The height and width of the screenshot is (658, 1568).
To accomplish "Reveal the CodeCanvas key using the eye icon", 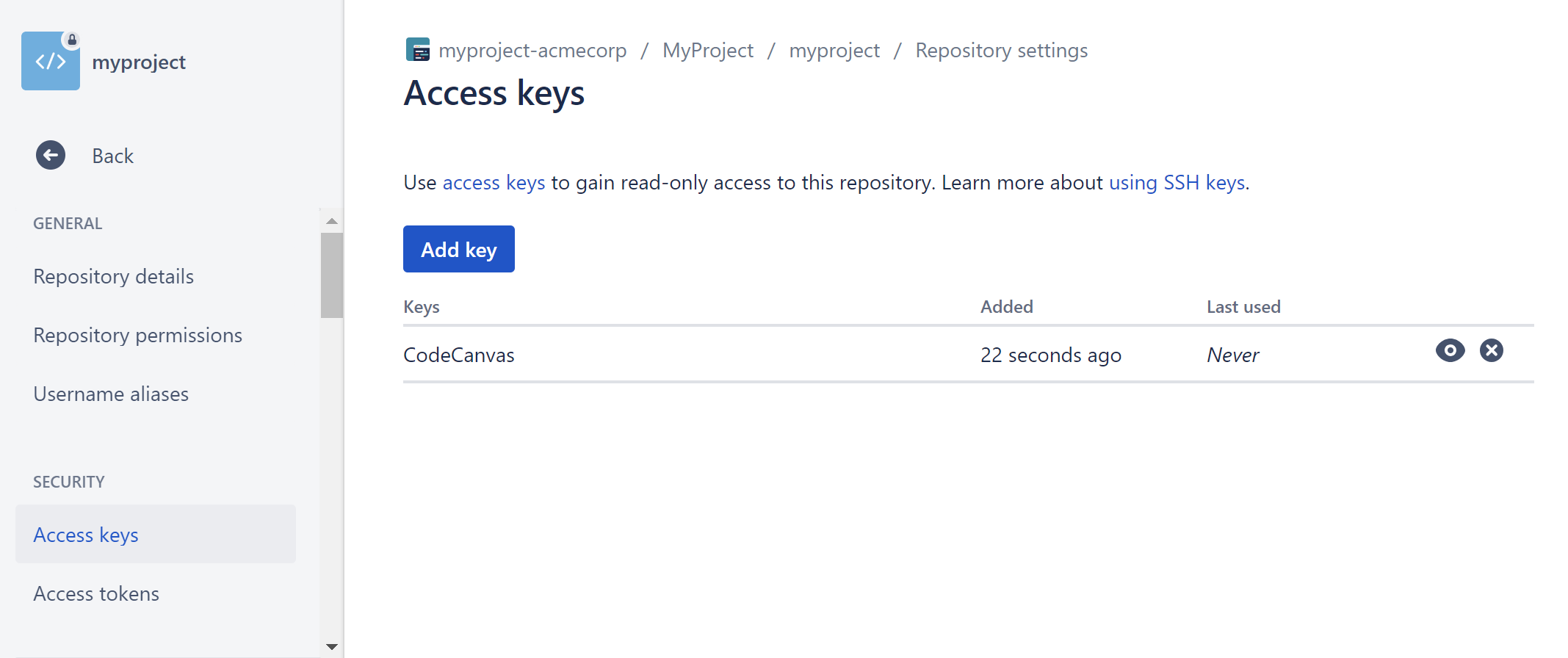I will 1449,350.
